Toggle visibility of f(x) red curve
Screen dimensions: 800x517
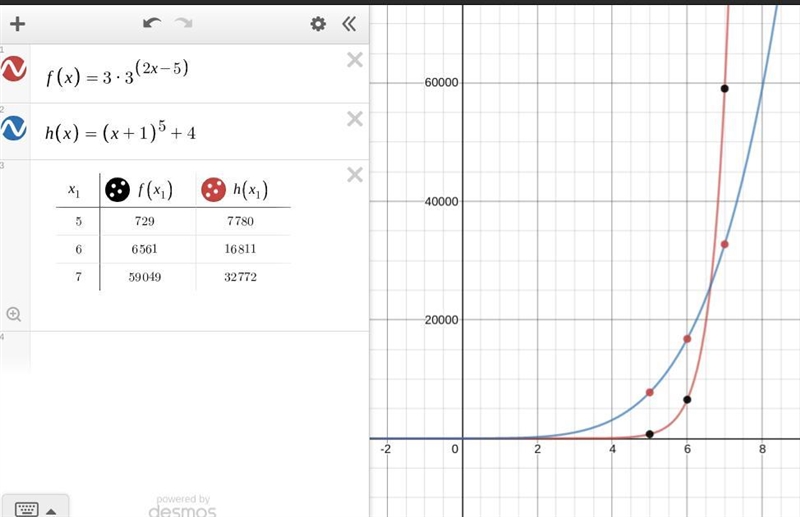pyautogui.click(x=14, y=68)
